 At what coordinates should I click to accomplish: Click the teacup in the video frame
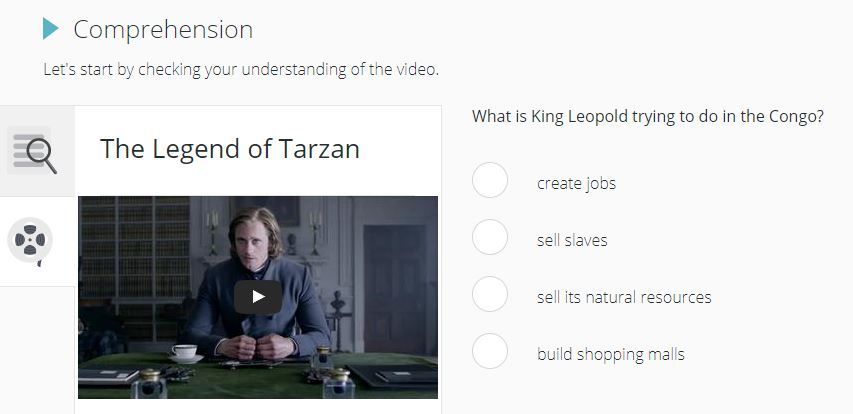(x=184, y=352)
